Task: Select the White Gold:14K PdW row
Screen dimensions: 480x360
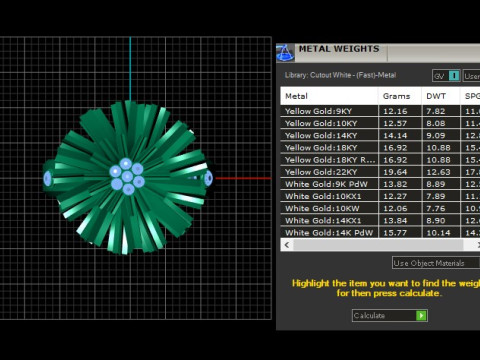Action: [x=380, y=233]
